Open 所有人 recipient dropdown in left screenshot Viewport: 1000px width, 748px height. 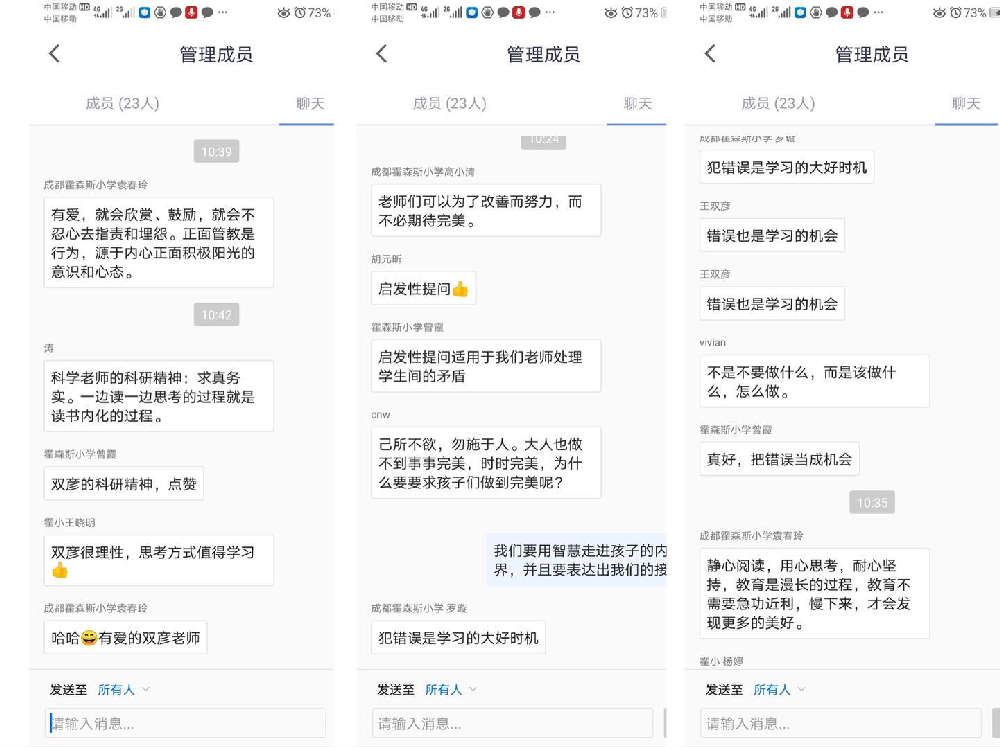coord(124,689)
